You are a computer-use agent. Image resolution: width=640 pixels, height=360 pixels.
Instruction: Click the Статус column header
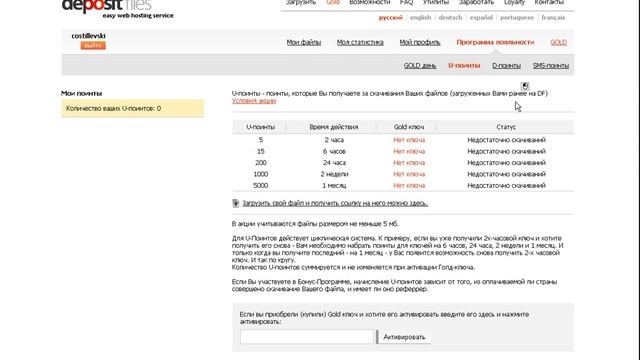coord(506,127)
